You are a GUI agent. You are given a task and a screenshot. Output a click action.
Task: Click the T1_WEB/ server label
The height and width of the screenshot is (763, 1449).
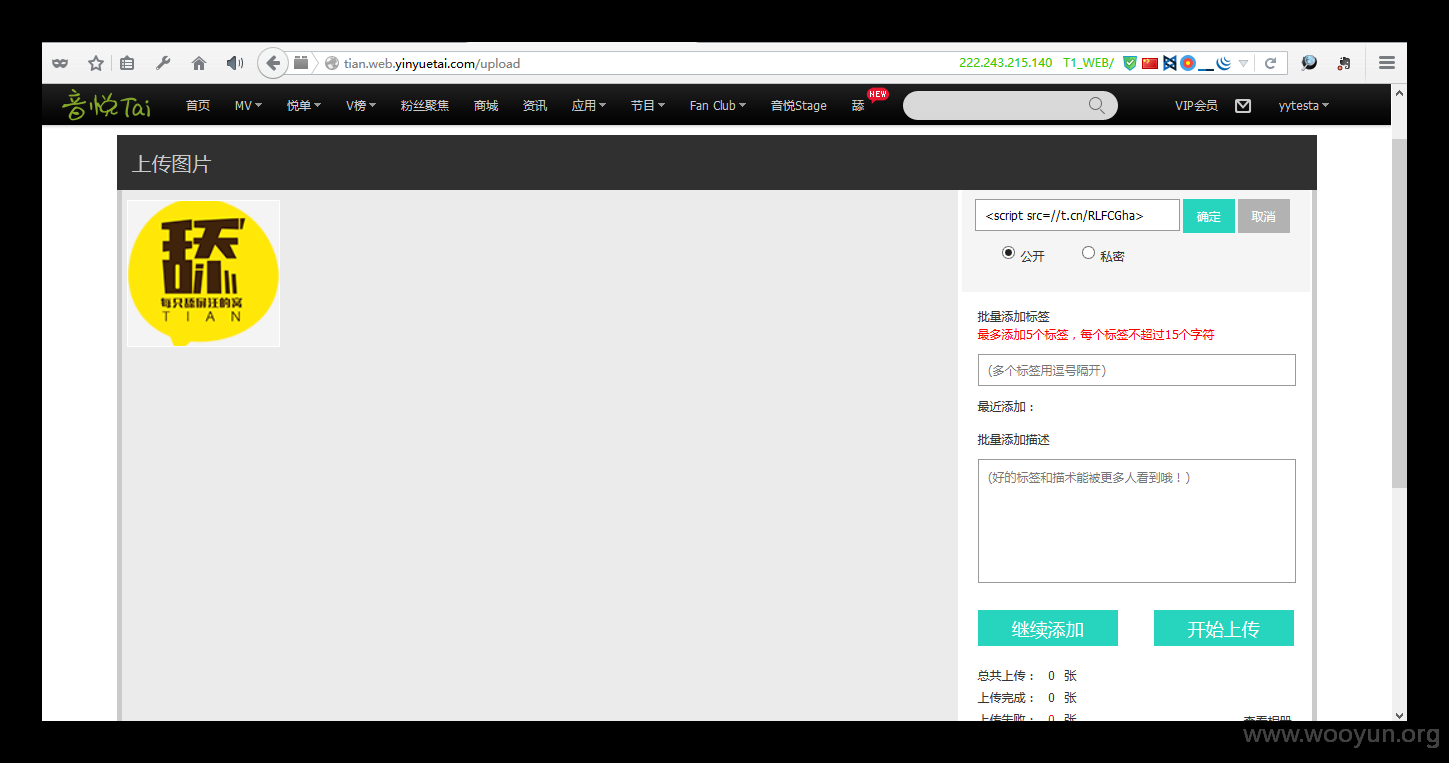click(x=1088, y=62)
